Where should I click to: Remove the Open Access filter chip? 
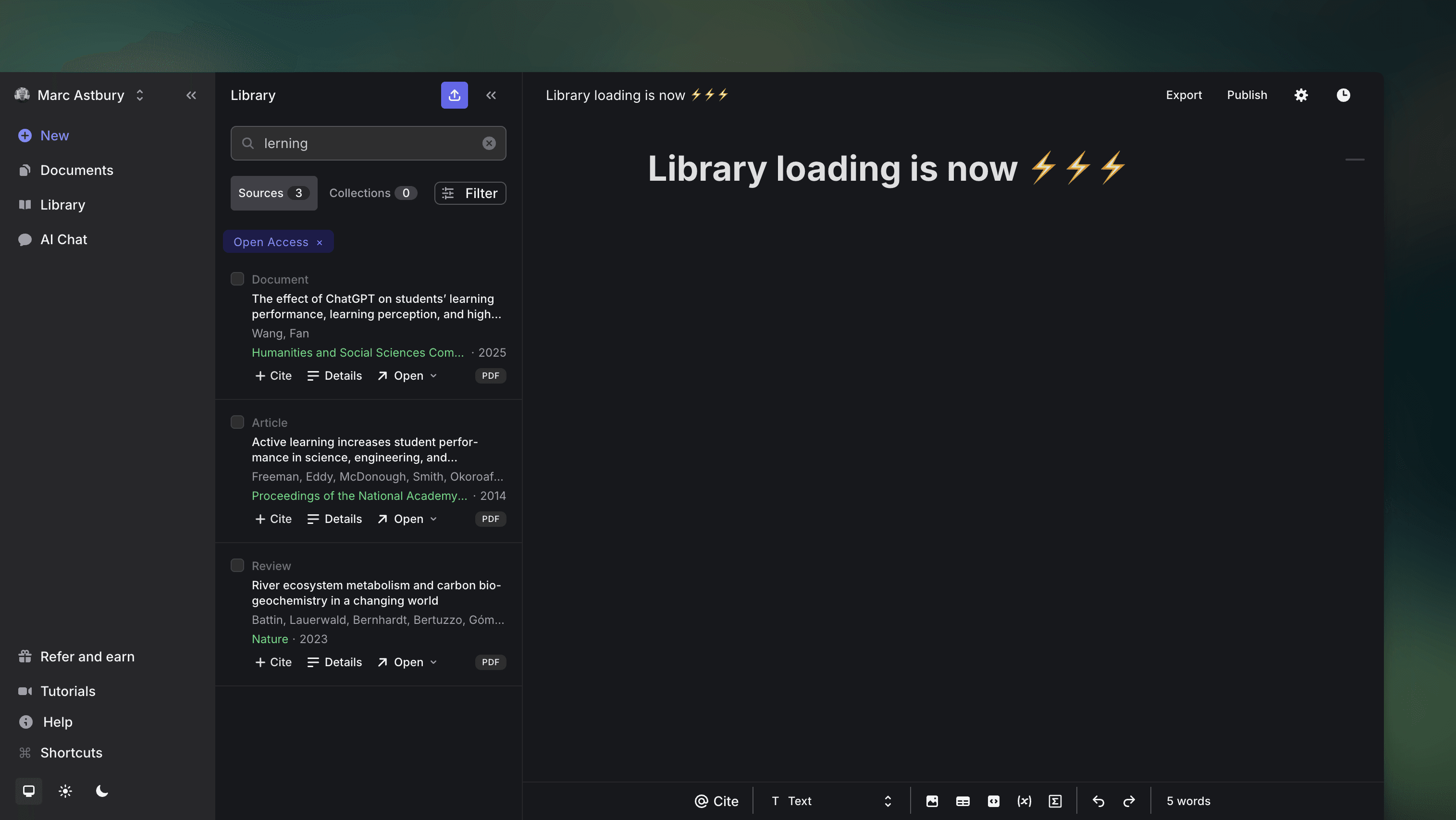[x=320, y=242]
